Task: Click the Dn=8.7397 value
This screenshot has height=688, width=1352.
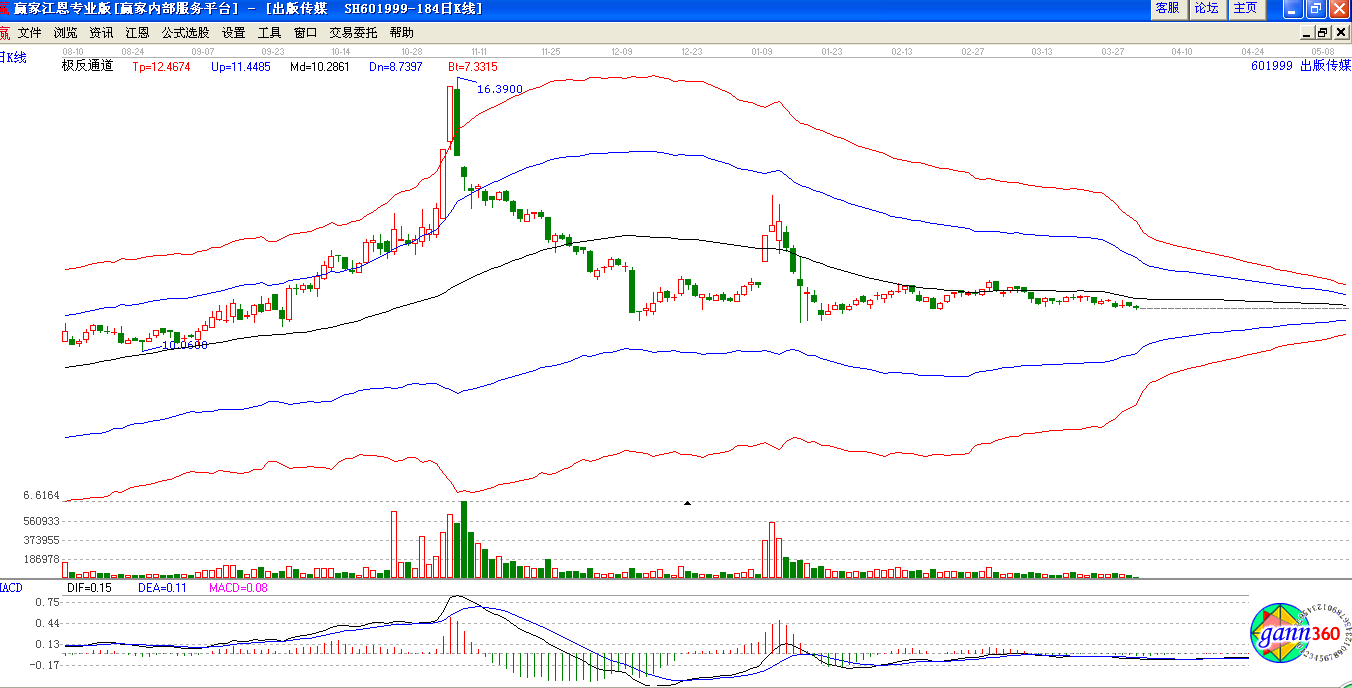Action: pos(396,67)
